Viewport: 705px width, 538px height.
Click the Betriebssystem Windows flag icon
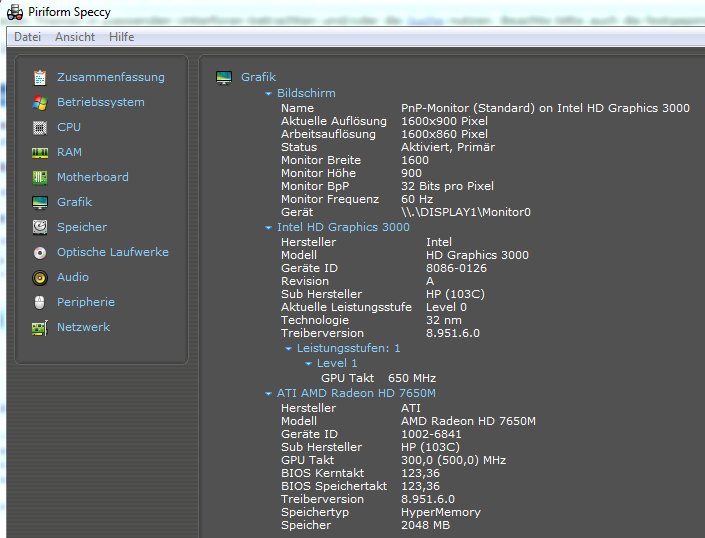tap(40, 103)
